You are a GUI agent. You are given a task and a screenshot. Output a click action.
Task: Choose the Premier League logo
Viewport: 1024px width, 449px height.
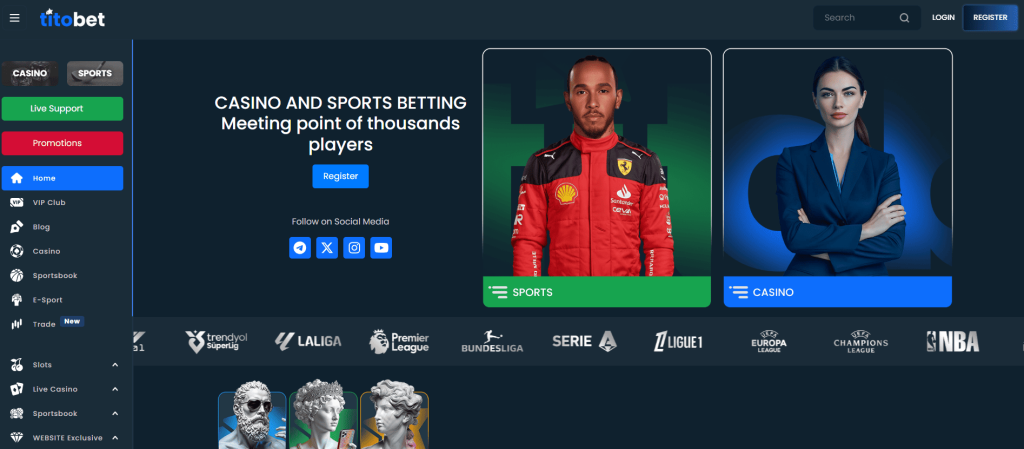point(399,341)
